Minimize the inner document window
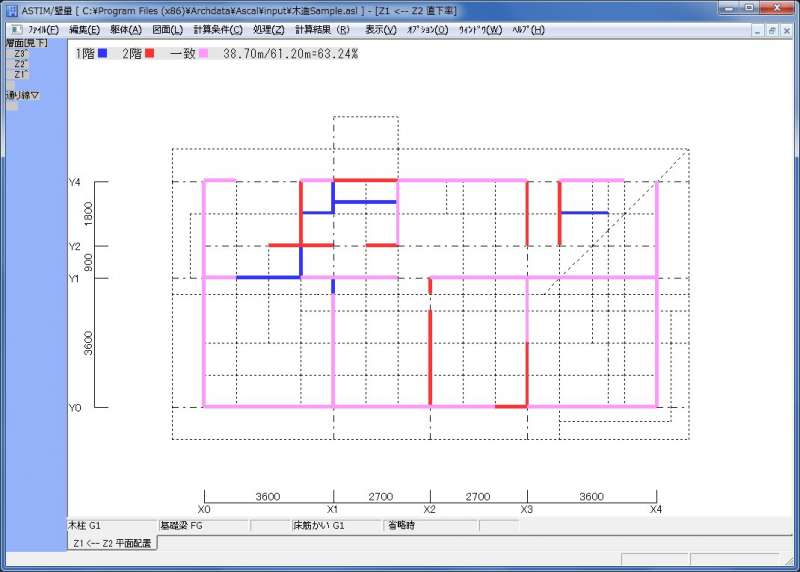800x572 pixels. (x=756, y=30)
